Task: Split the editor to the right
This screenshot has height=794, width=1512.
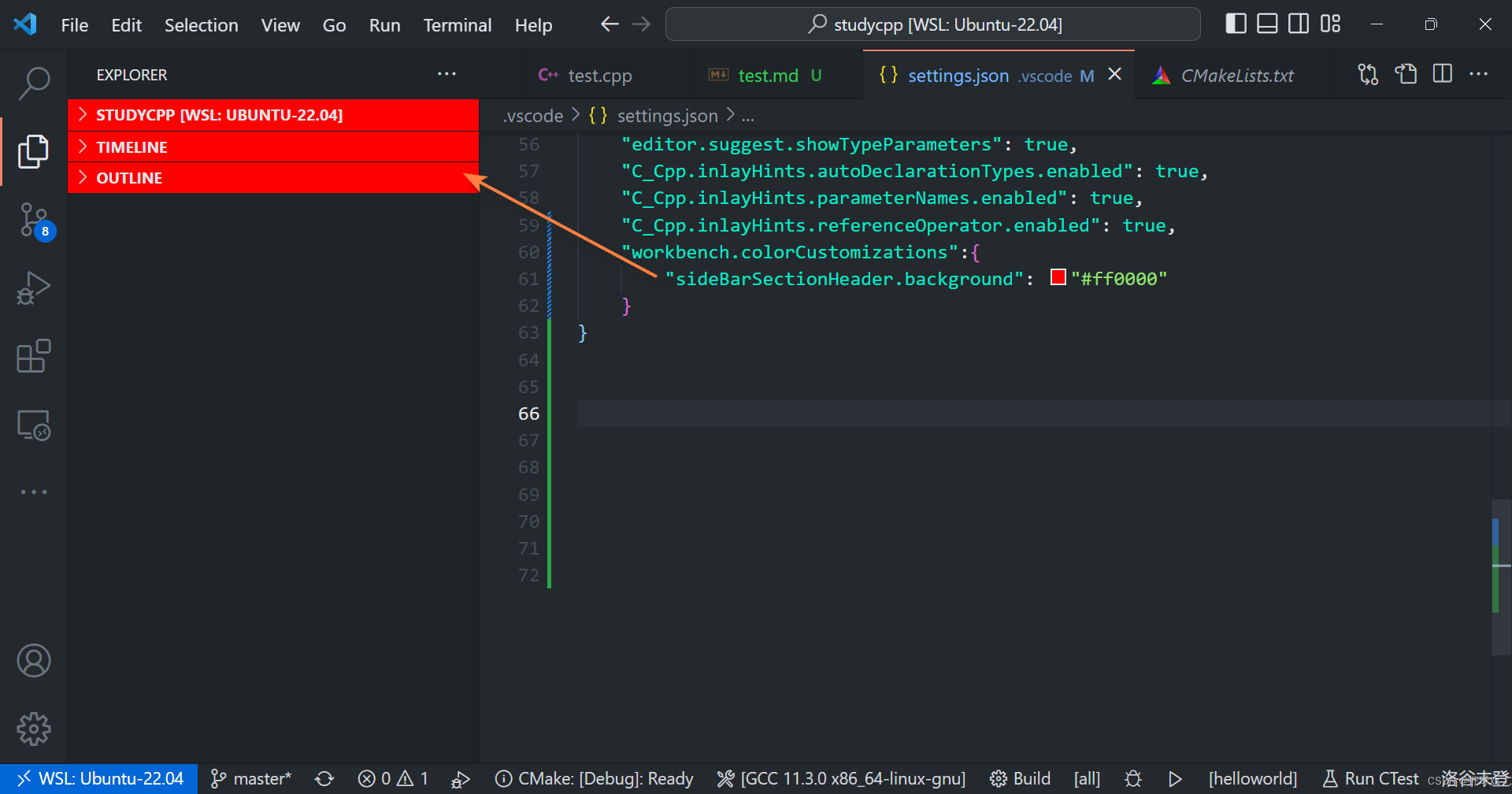Action: point(1443,74)
